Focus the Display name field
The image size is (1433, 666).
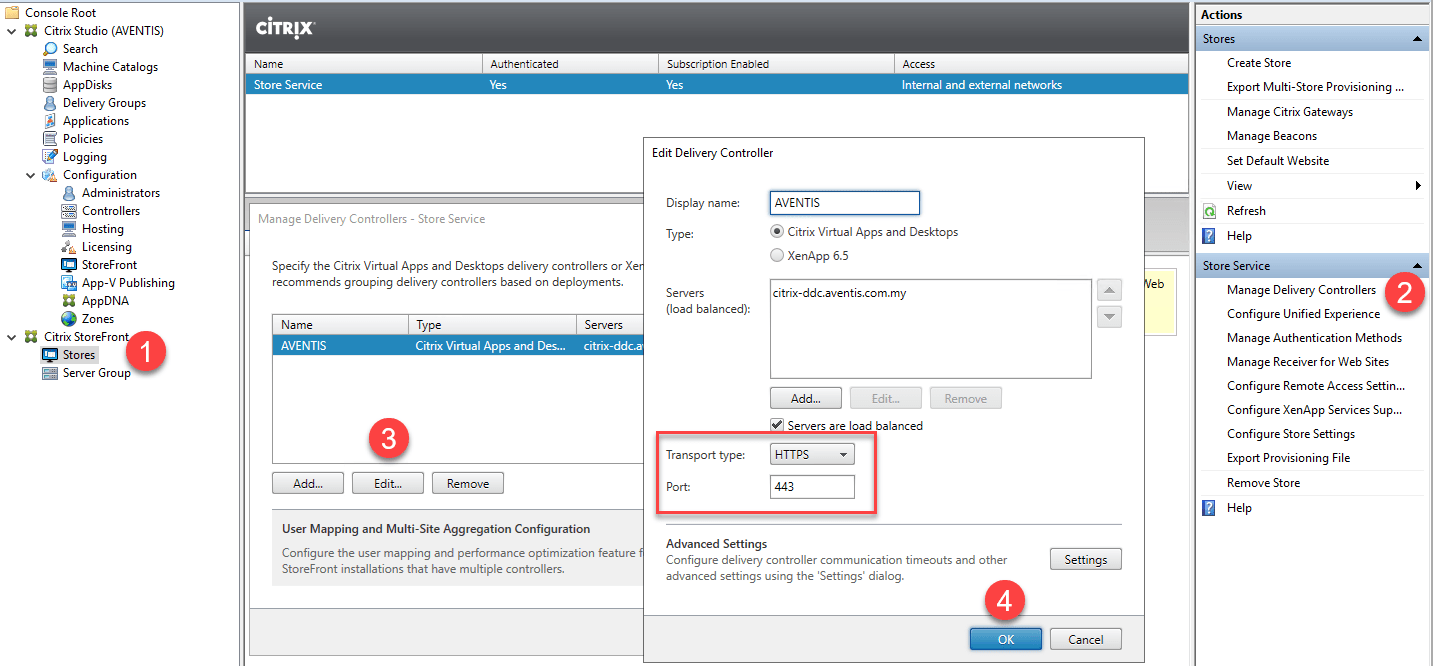(x=844, y=202)
